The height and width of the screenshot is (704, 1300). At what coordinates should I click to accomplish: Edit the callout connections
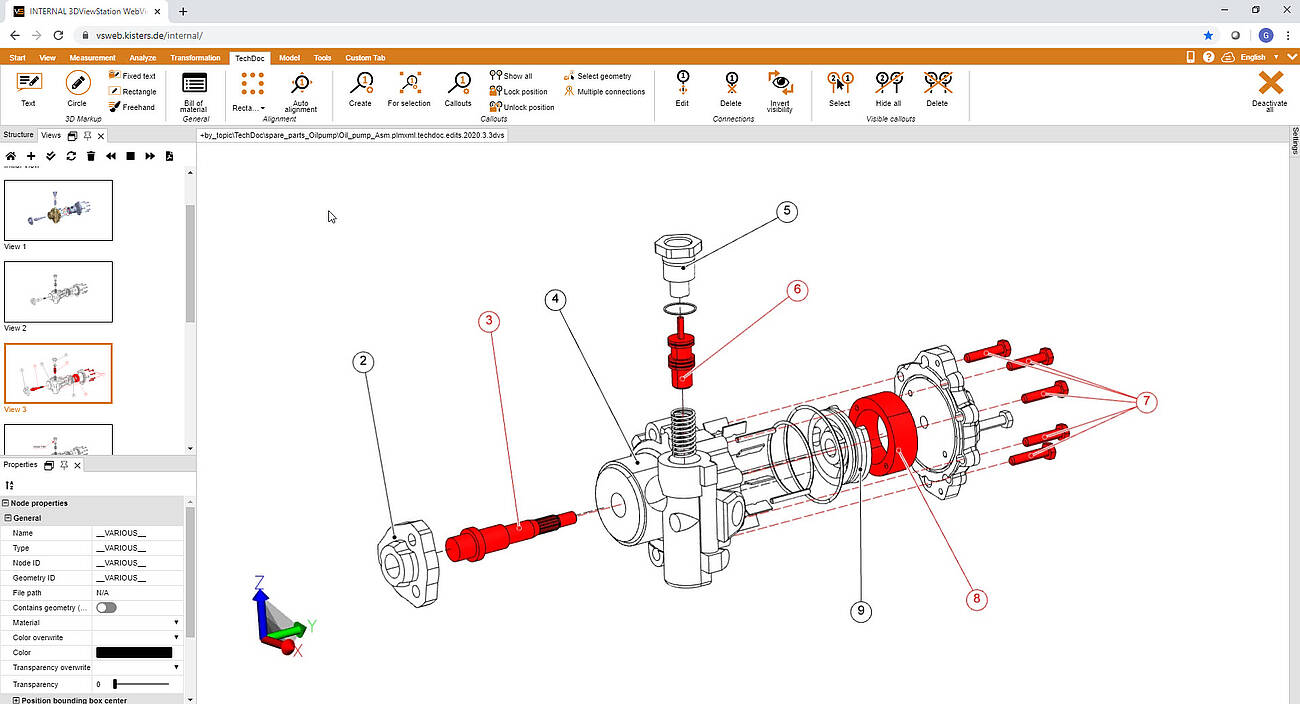pos(682,89)
